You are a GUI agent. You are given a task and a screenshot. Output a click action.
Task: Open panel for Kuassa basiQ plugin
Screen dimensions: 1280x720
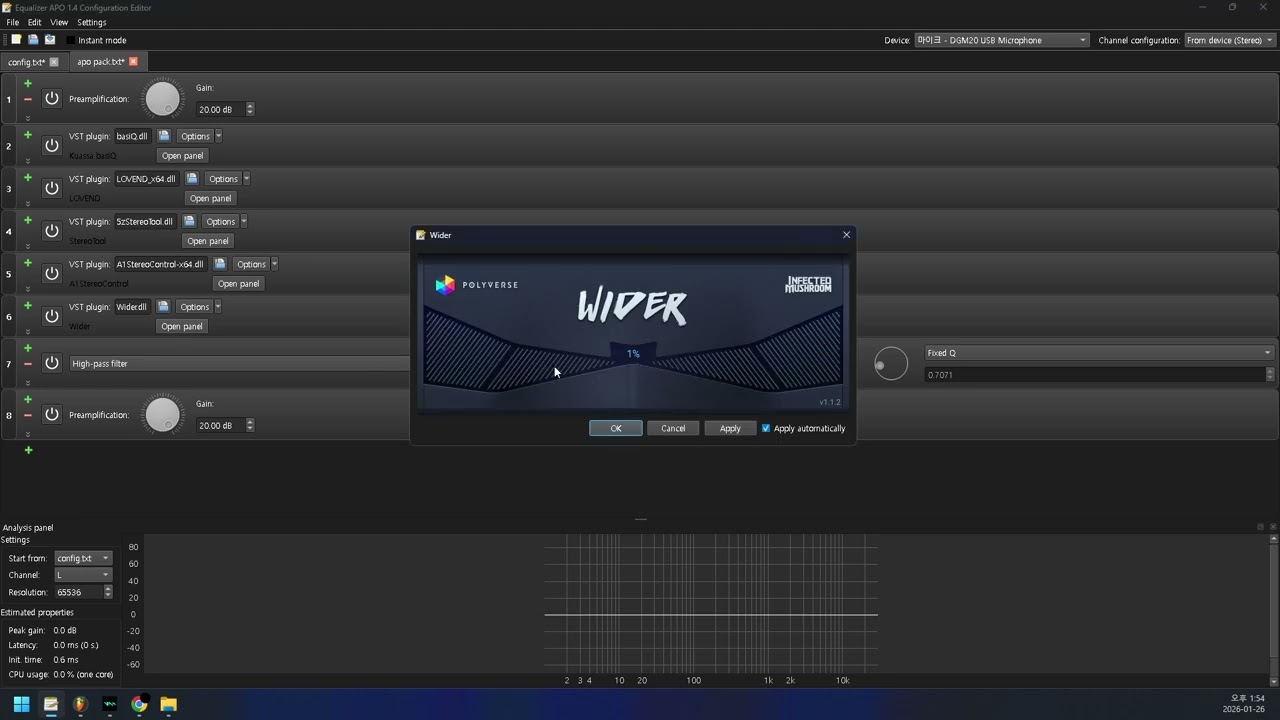[182, 156]
